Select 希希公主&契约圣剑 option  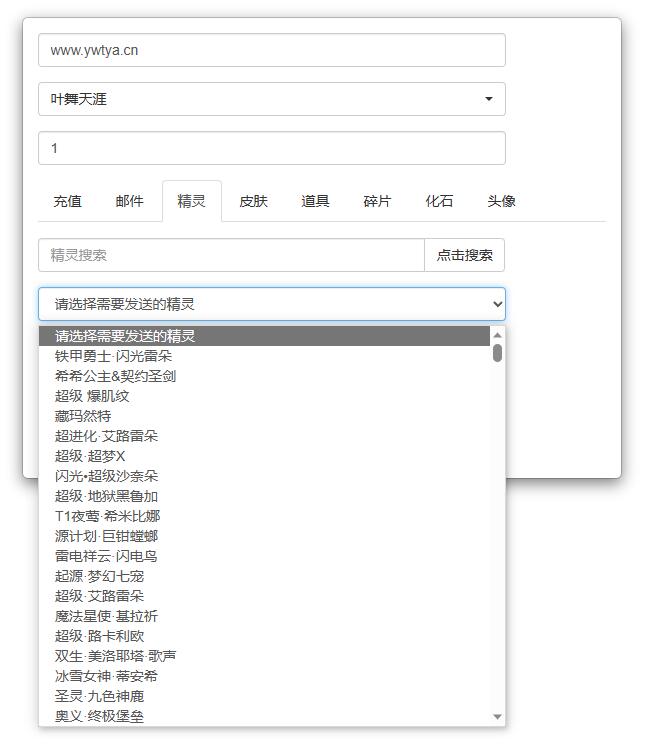(x=264, y=376)
